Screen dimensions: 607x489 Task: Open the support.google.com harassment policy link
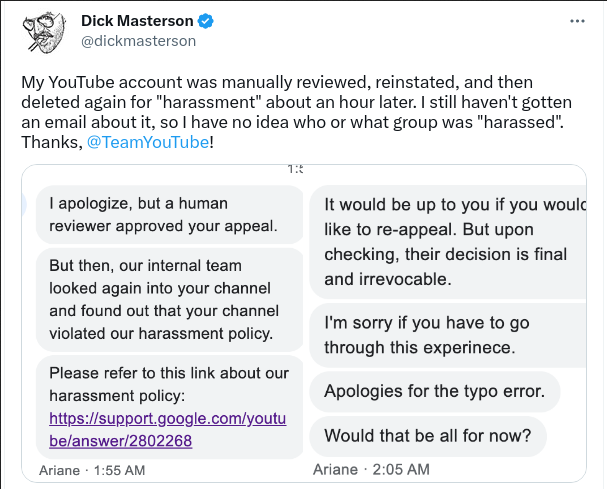(168, 429)
